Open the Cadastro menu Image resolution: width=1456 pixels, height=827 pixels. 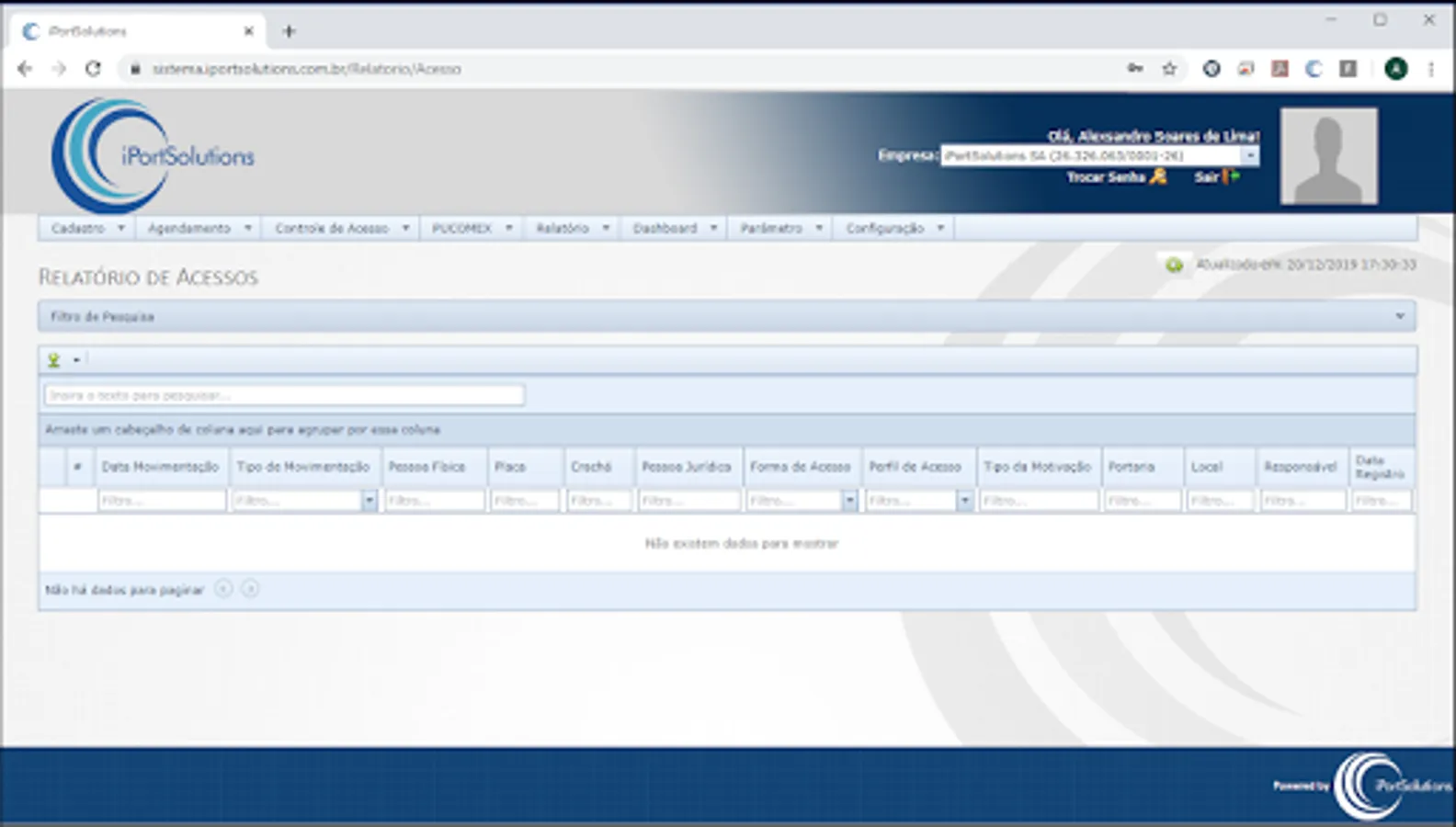(87, 228)
